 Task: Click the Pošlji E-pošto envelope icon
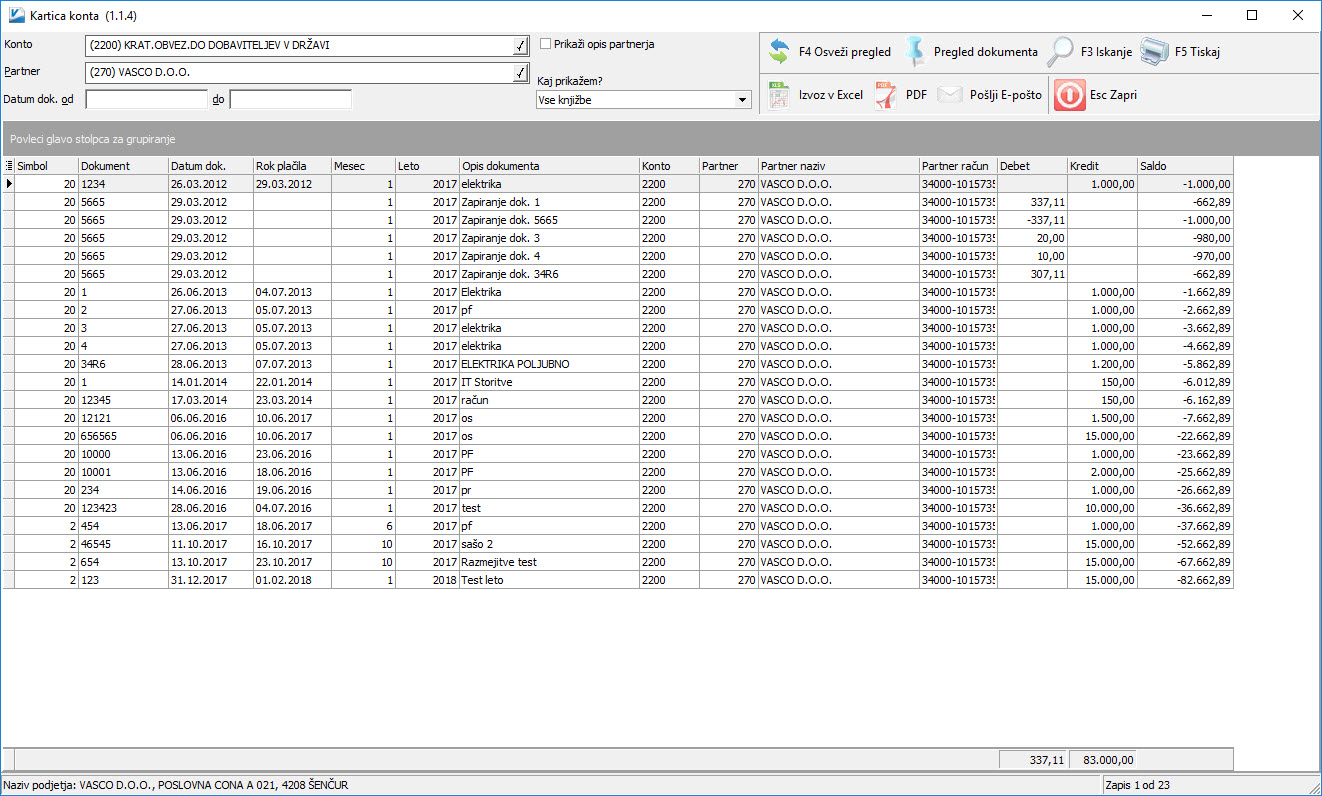950,95
